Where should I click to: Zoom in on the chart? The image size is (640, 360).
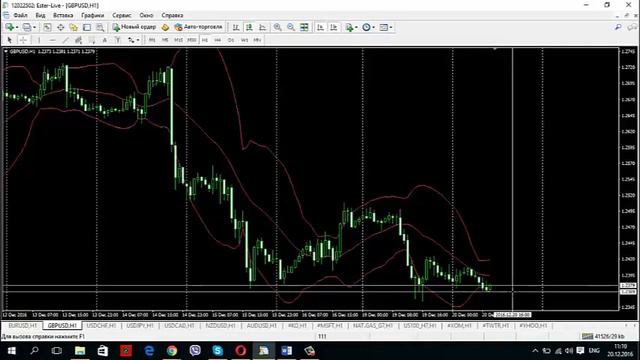pos(278,27)
